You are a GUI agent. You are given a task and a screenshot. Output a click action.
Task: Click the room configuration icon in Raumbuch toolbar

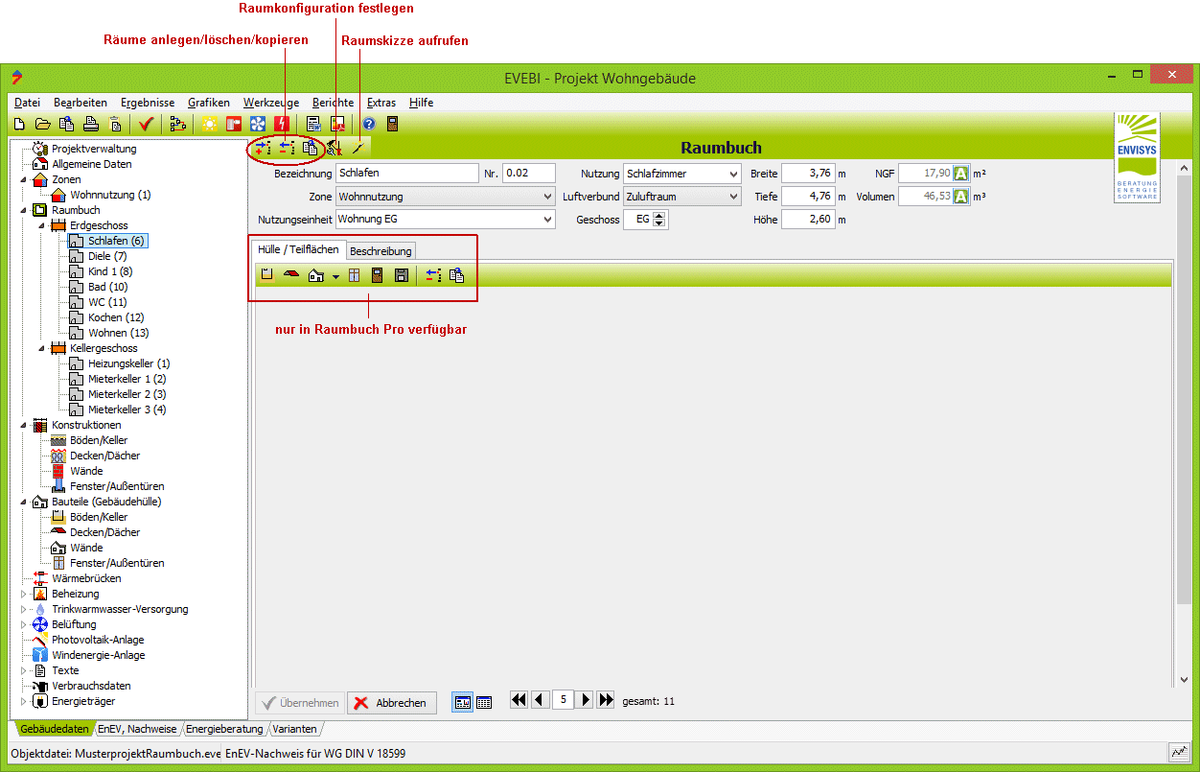click(334, 147)
